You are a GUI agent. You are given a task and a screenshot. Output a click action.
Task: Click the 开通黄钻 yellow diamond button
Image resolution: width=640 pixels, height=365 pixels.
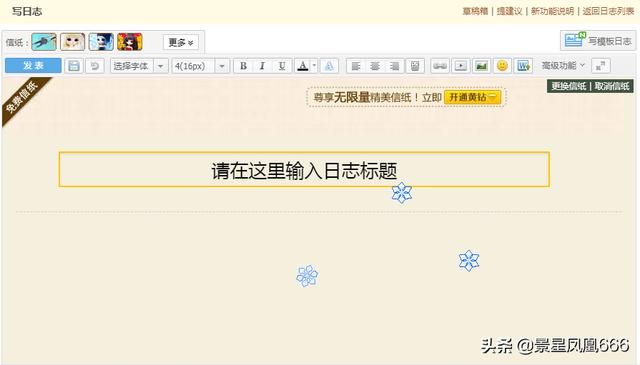pos(472,97)
